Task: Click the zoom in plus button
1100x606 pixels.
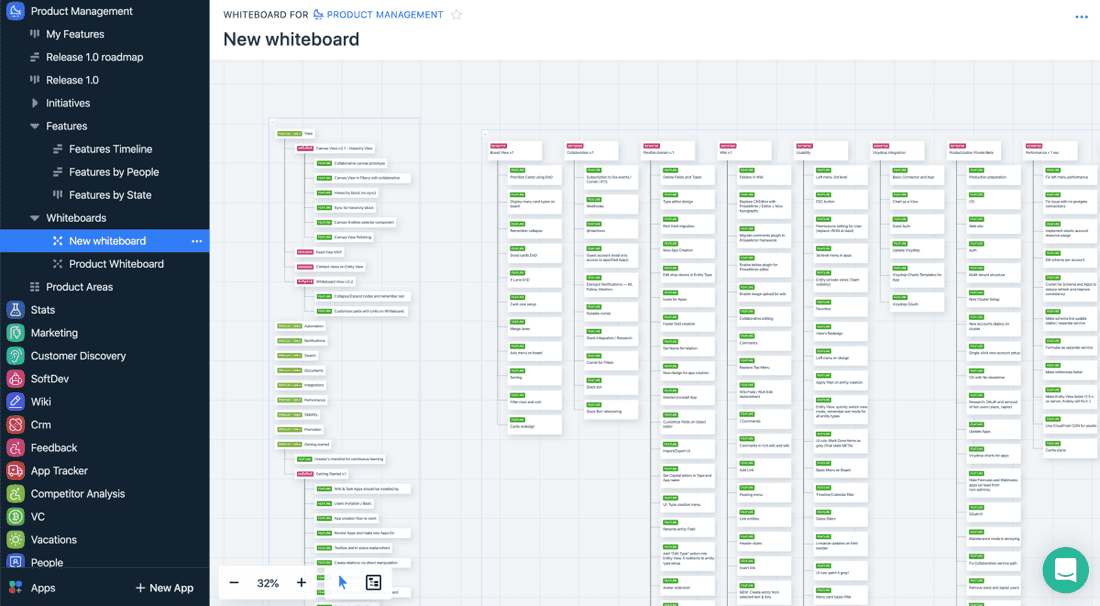Action: point(301,583)
